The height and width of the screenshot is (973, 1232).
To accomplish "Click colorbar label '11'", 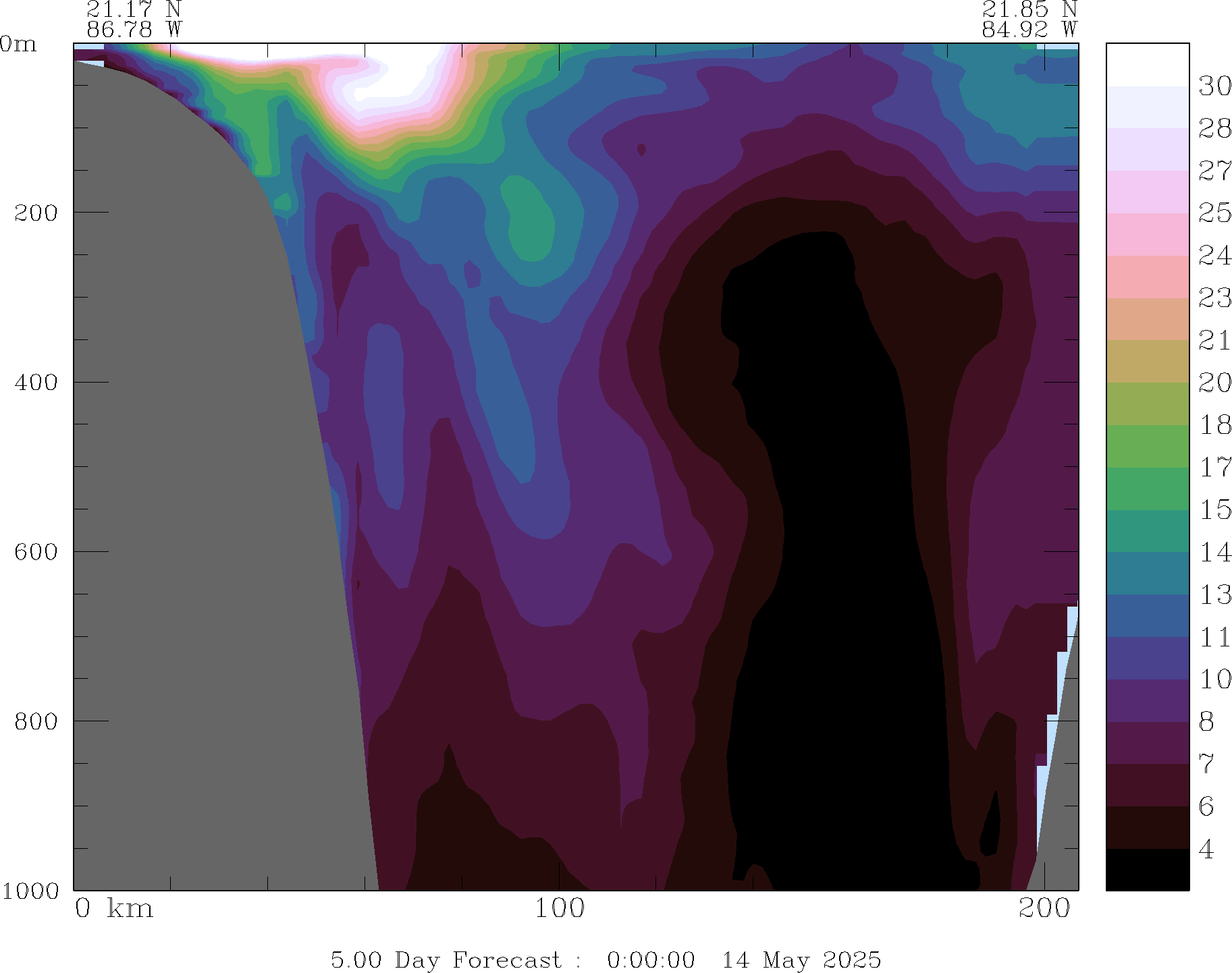I will [x=1215, y=637].
